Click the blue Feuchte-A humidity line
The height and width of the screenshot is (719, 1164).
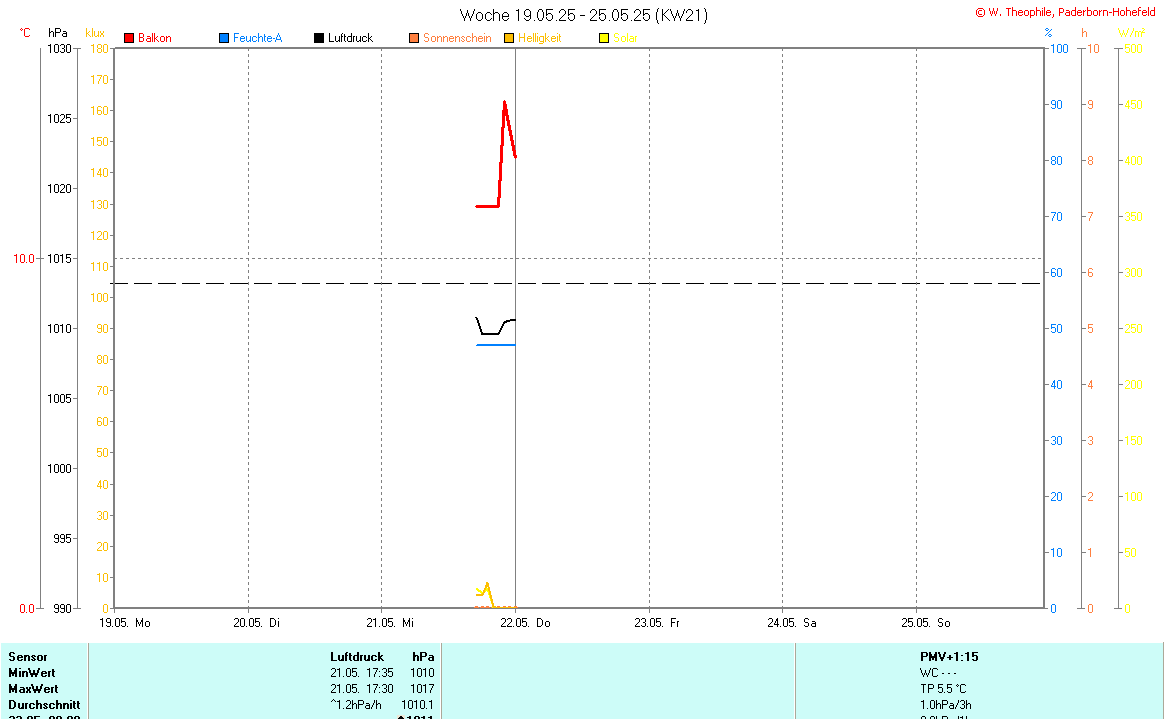pyautogui.click(x=495, y=345)
